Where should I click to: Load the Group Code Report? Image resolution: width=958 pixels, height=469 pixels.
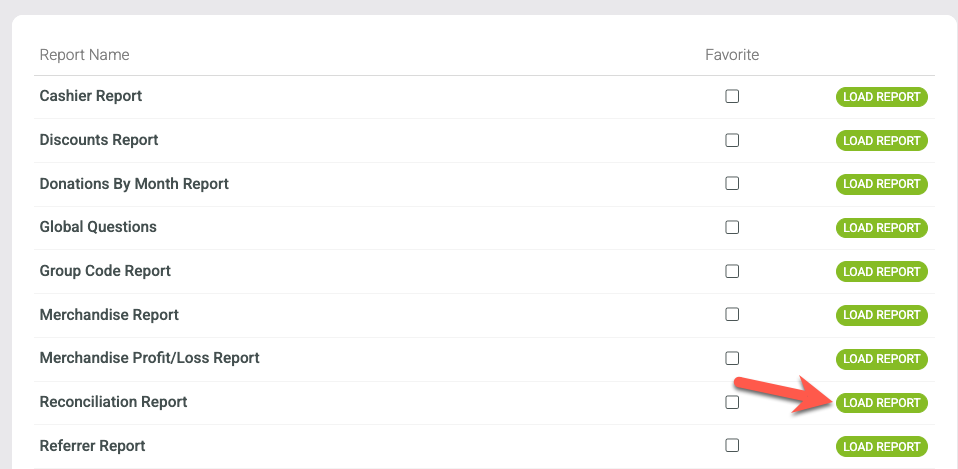click(x=882, y=271)
